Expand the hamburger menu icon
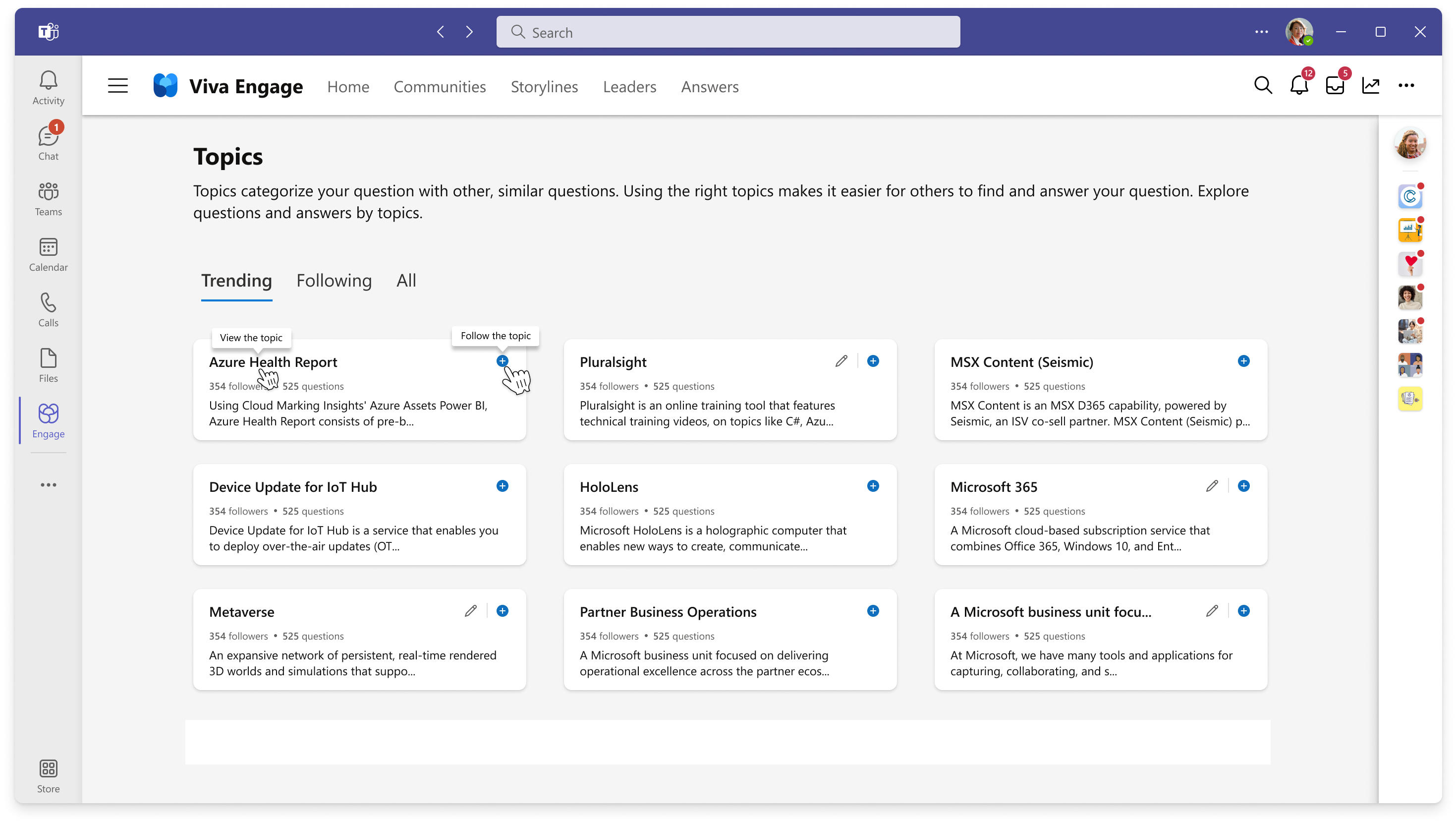The height and width of the screenshot is (824, 1456). (118, 86)
